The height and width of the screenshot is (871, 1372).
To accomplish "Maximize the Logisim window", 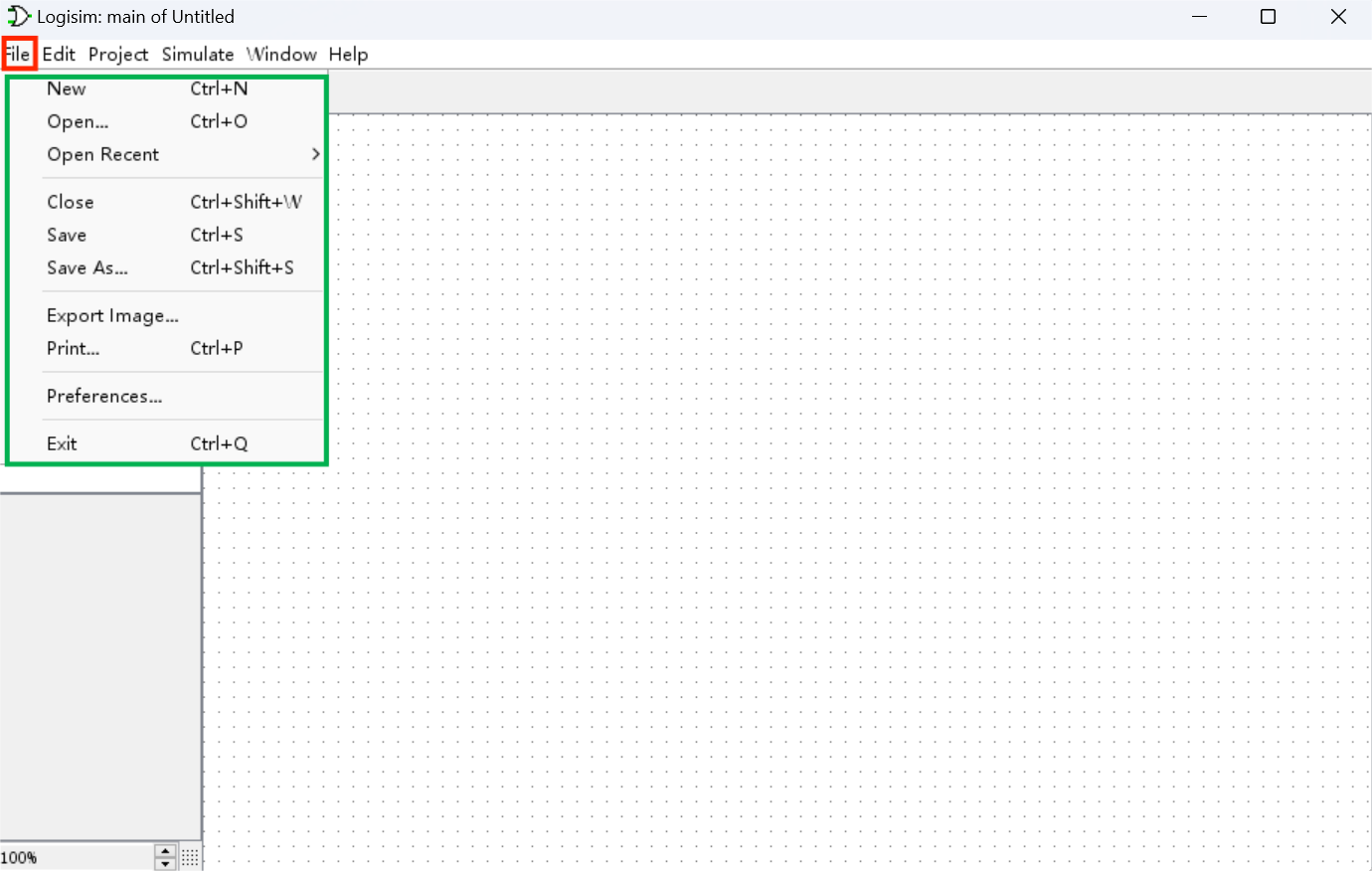I will [x=1268, y=17].
